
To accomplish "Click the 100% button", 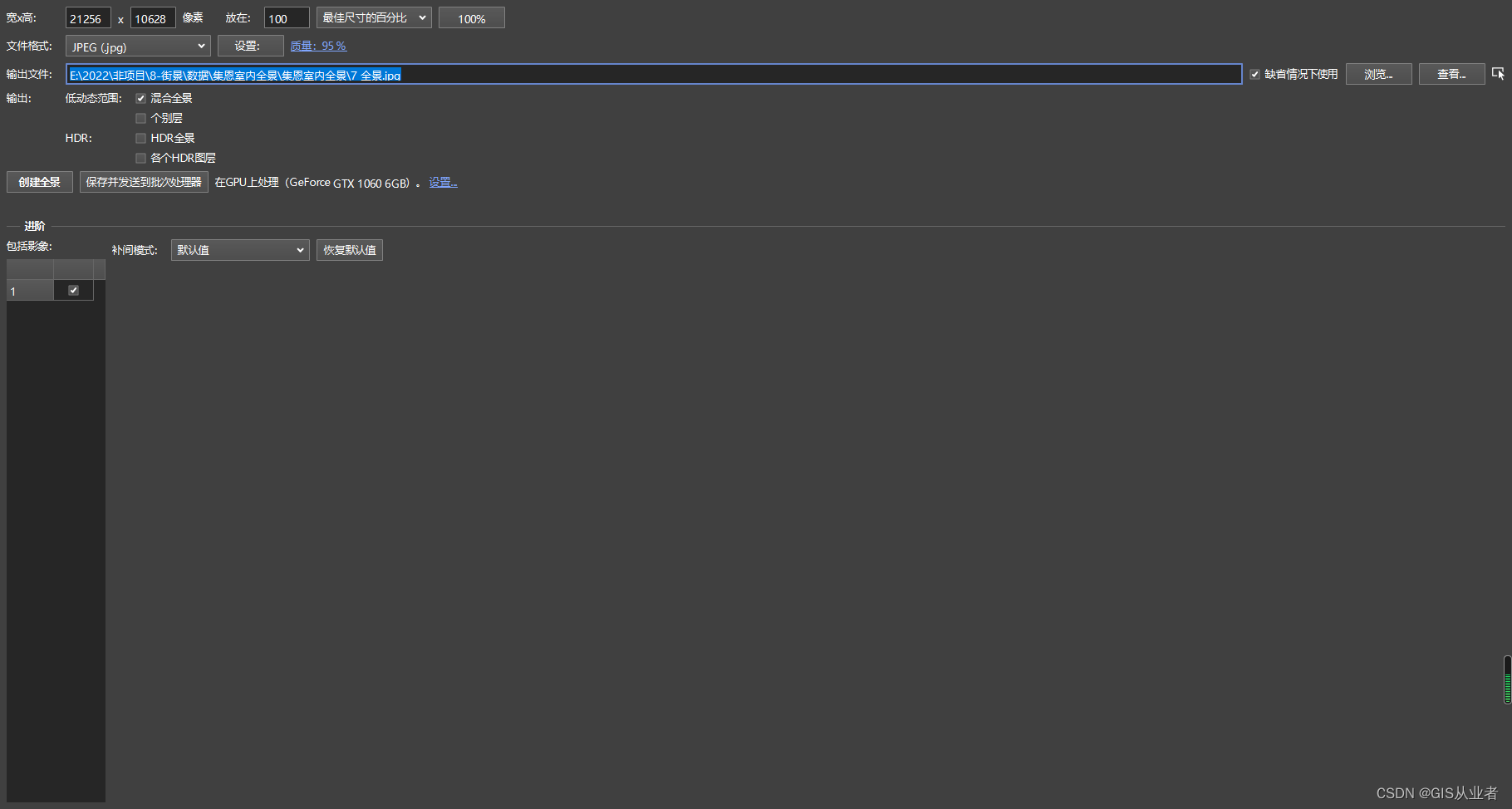I will [x=471, y=18].
